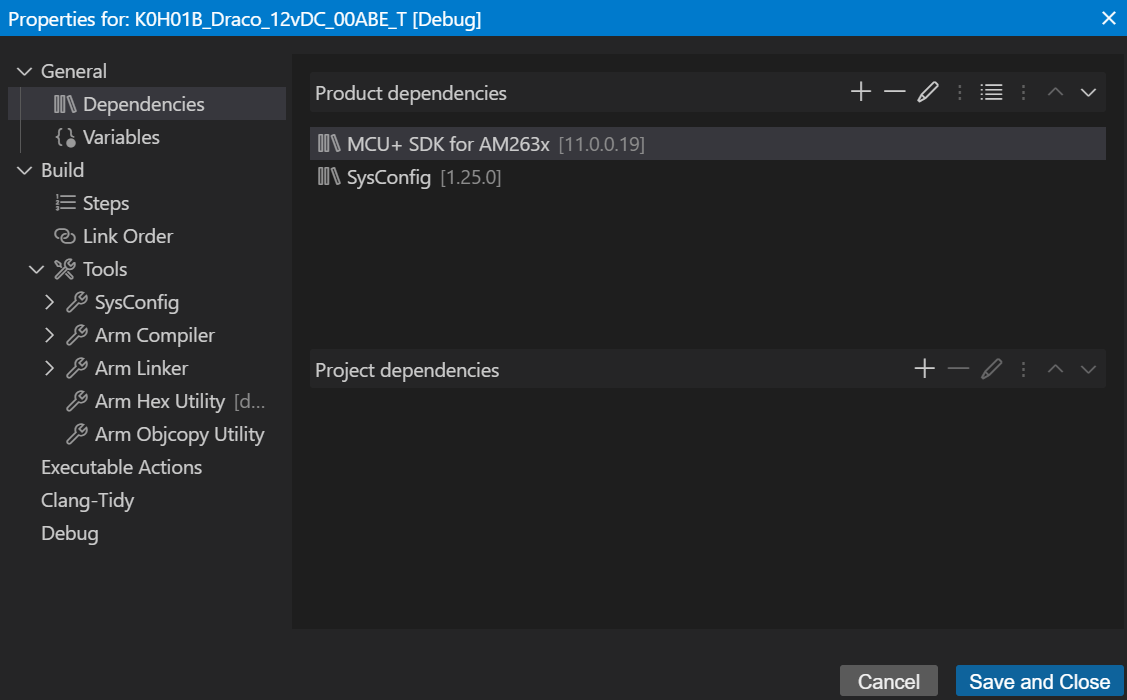The height and width of the screenshot is (700, 1127).
Task: Move the selected product dependency down
Action: (x=1089, y=93)
